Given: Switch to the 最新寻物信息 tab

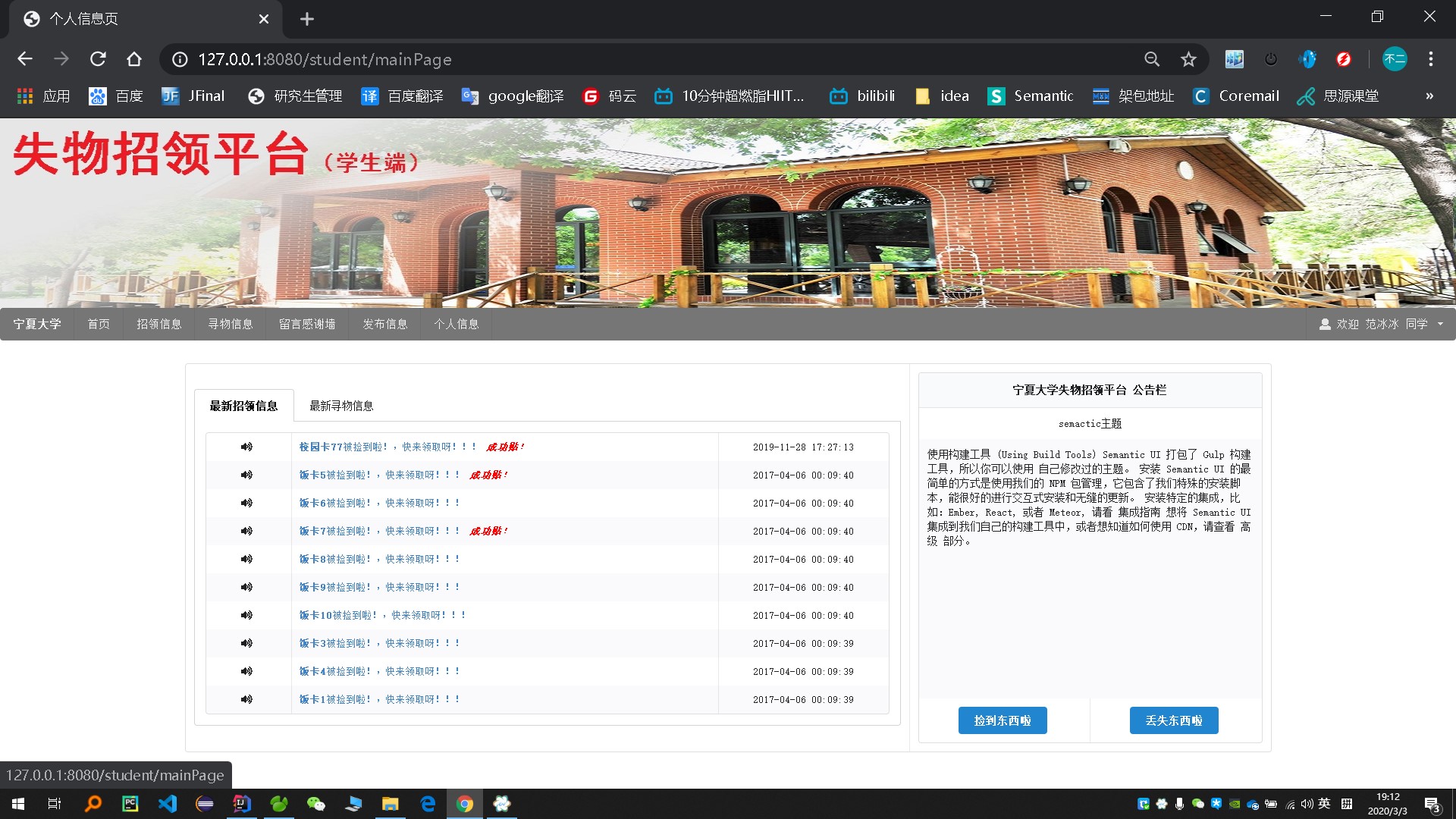Looking at the screenshot, I should [x=341, y=406].
